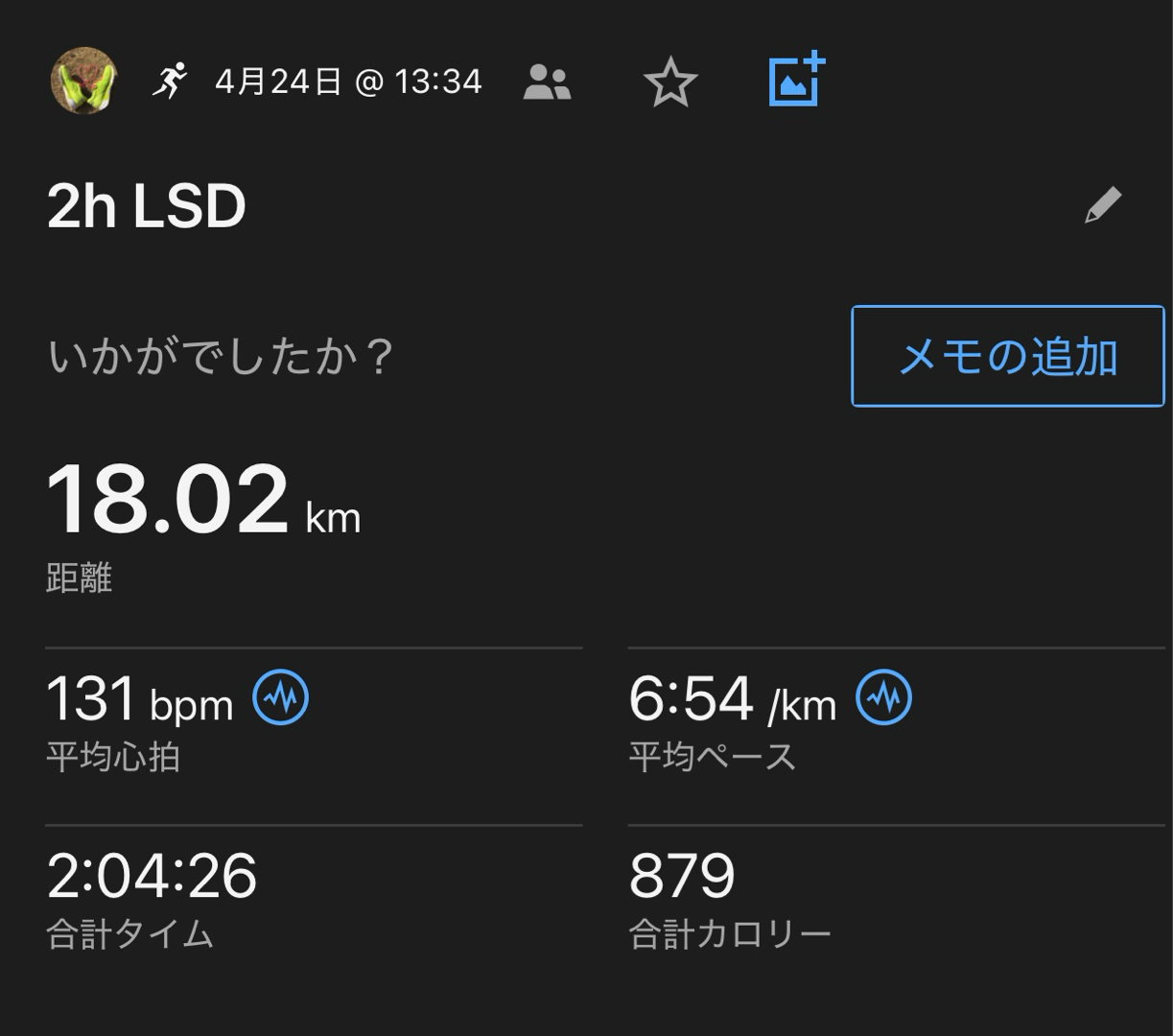Tap the 879 total calories value
Screen dimensions: 1173x1036
pos(682,875)
